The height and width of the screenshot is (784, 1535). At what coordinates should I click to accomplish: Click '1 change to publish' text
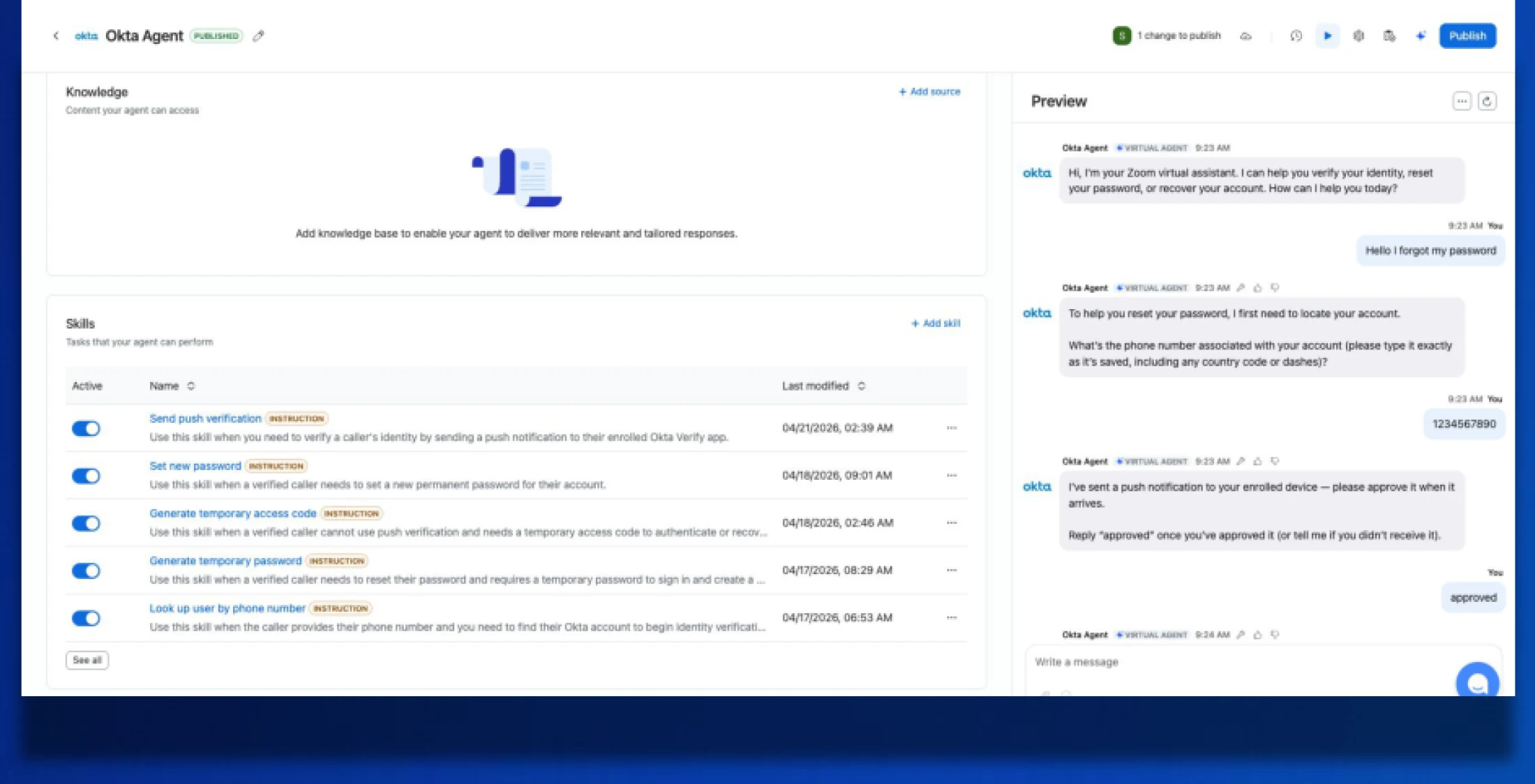pyautogui.click(x=1179, y=36)
